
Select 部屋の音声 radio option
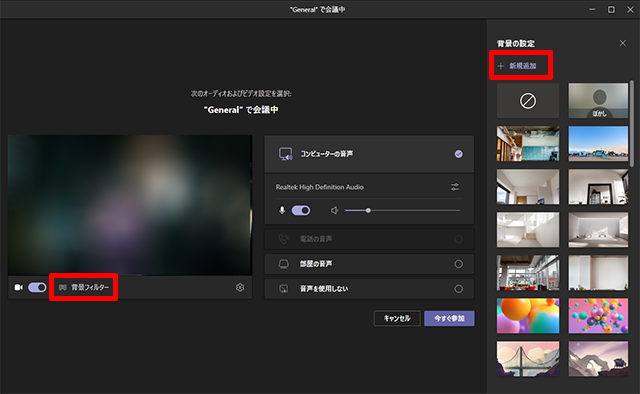pyautogui.click(x=458, y=264)
